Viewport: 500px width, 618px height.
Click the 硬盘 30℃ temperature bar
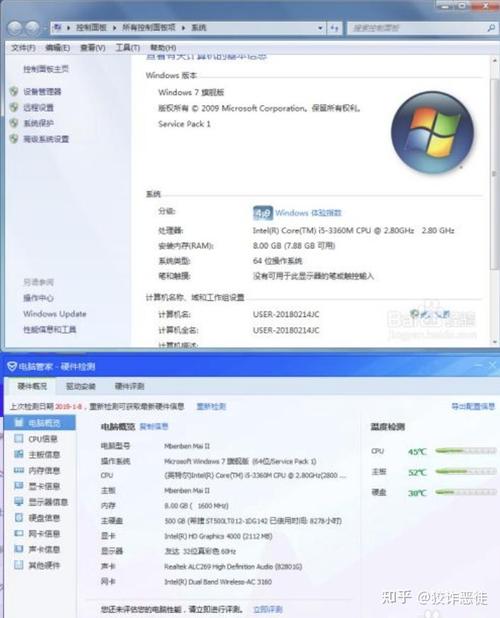tap(465, 492)
